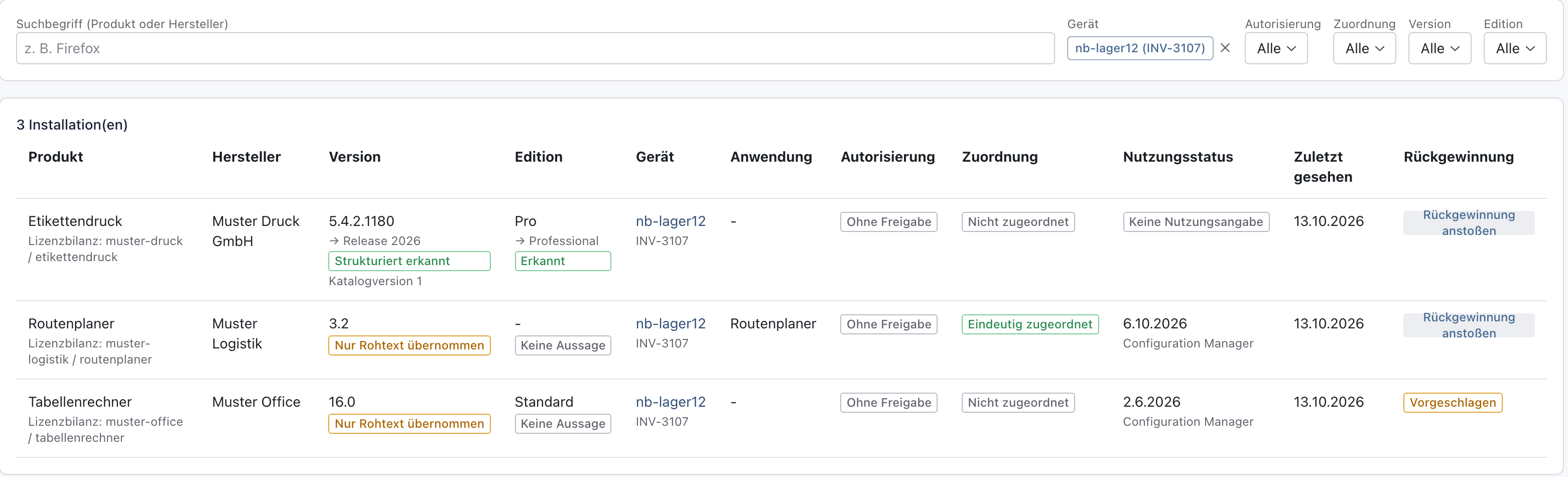This screenshot has width=1568, height=477.
Task: Open nb-lager12 link in Tabellenrechner row
Action: tap(670, 402)
